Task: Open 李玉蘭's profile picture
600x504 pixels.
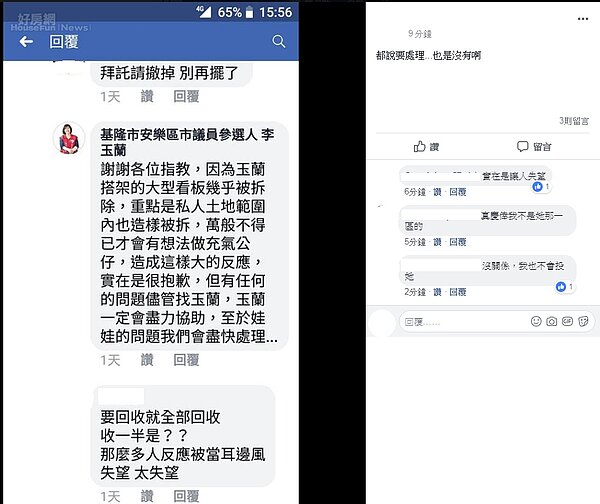Action: 69,138
